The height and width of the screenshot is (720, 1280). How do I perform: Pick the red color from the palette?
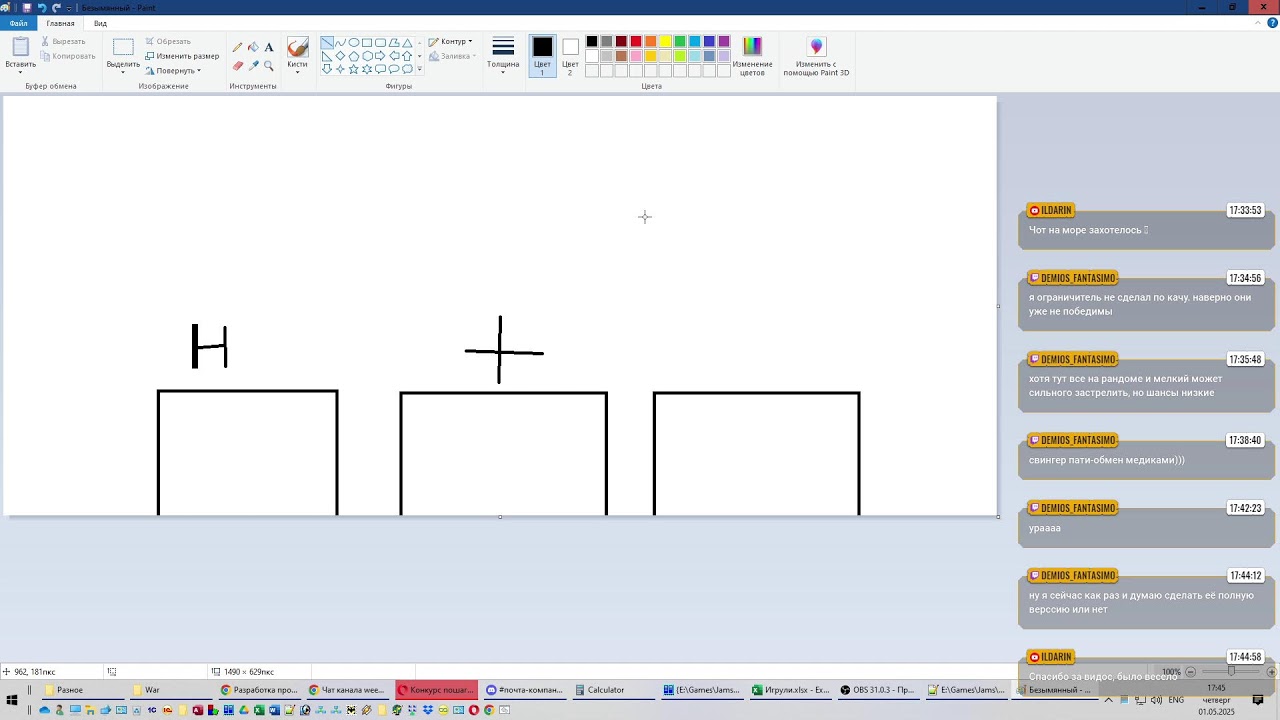(635, 42)
